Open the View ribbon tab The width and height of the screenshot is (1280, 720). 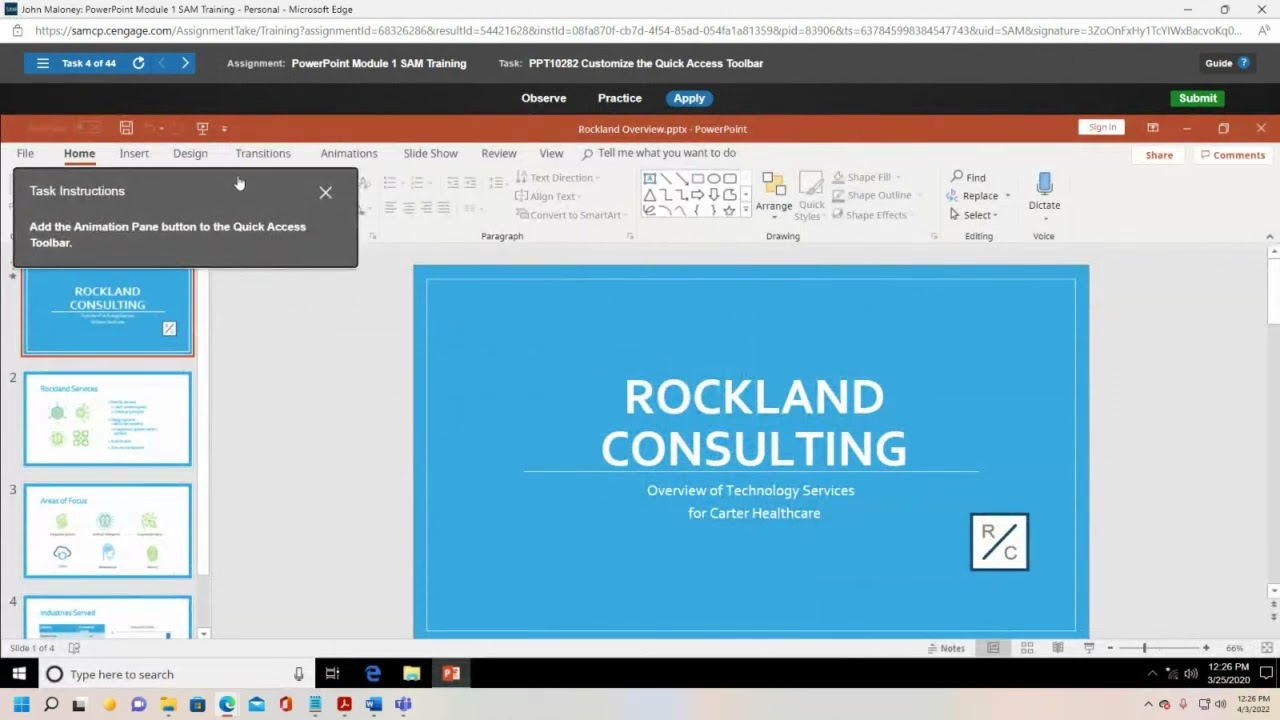pos(551,153)
